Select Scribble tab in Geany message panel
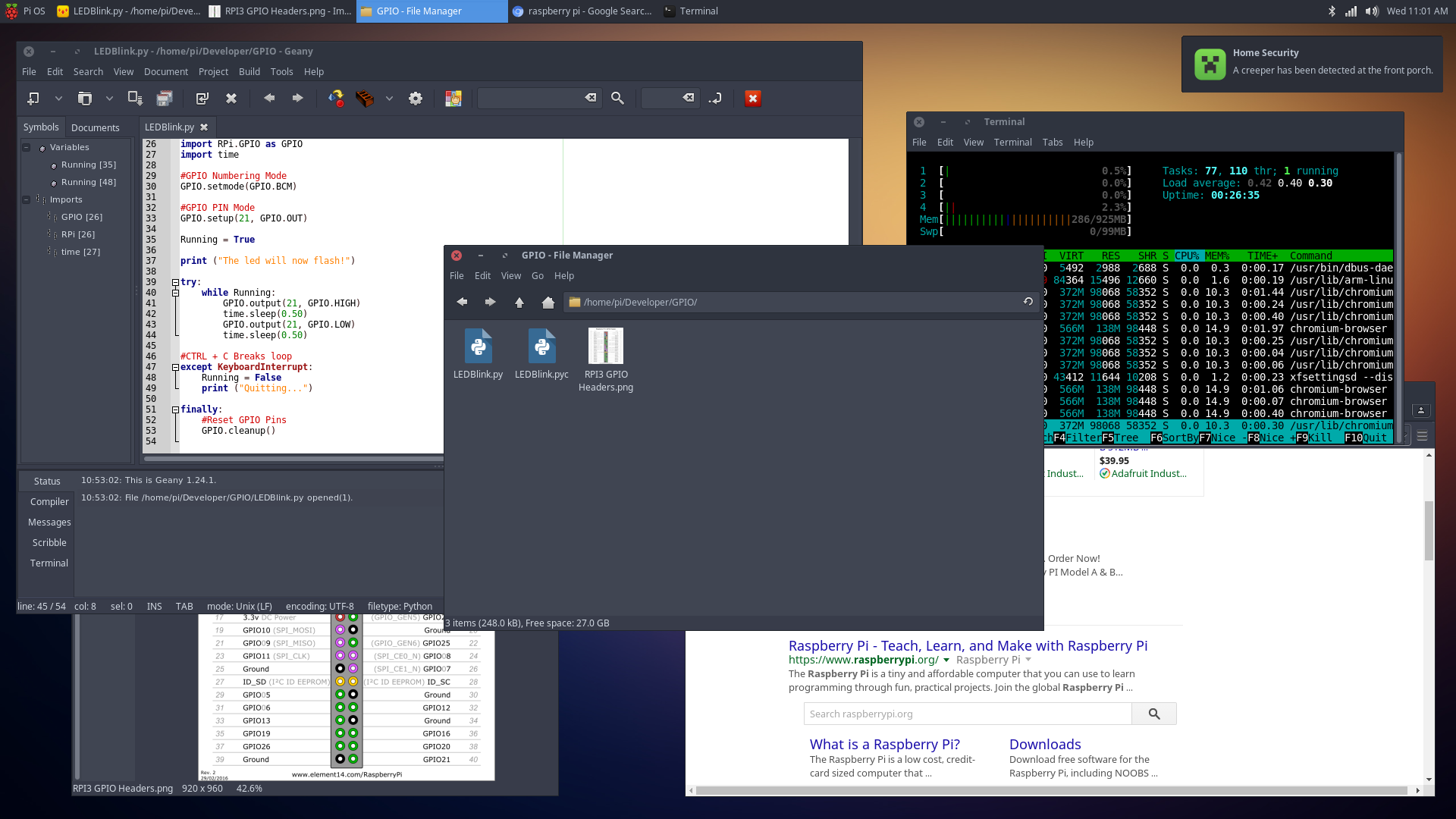Screen dimensions: 1456x819 point(49,543)
